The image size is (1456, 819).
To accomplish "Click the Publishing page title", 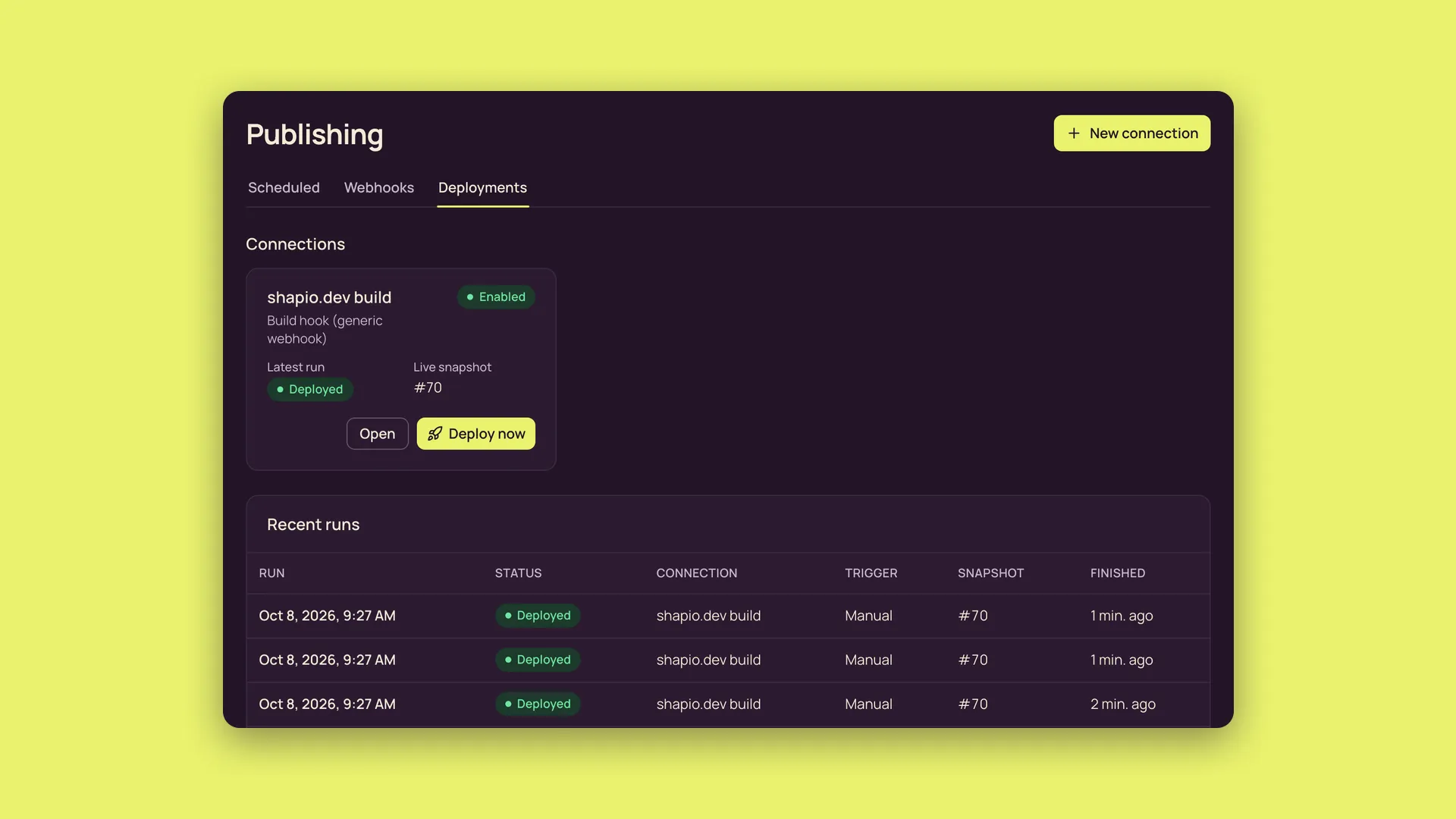I will pos(315,135).
